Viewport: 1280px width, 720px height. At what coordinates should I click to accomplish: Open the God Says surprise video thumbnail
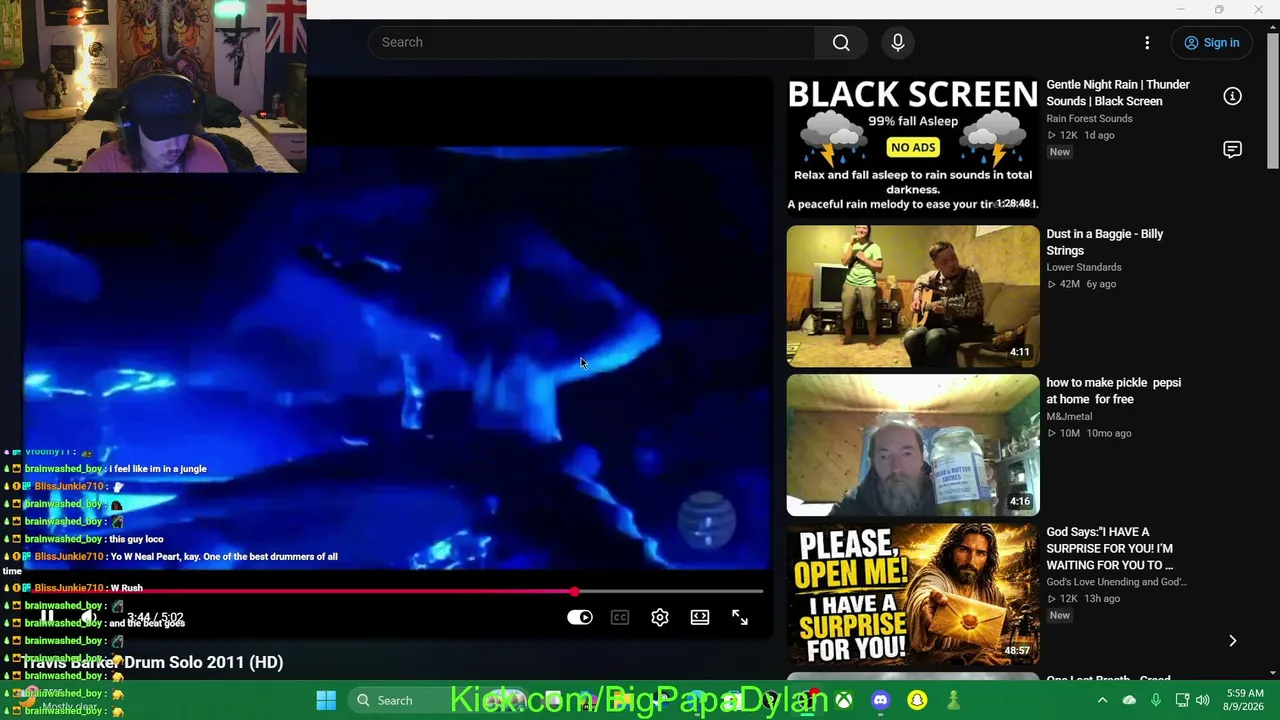tap(913, 594)
